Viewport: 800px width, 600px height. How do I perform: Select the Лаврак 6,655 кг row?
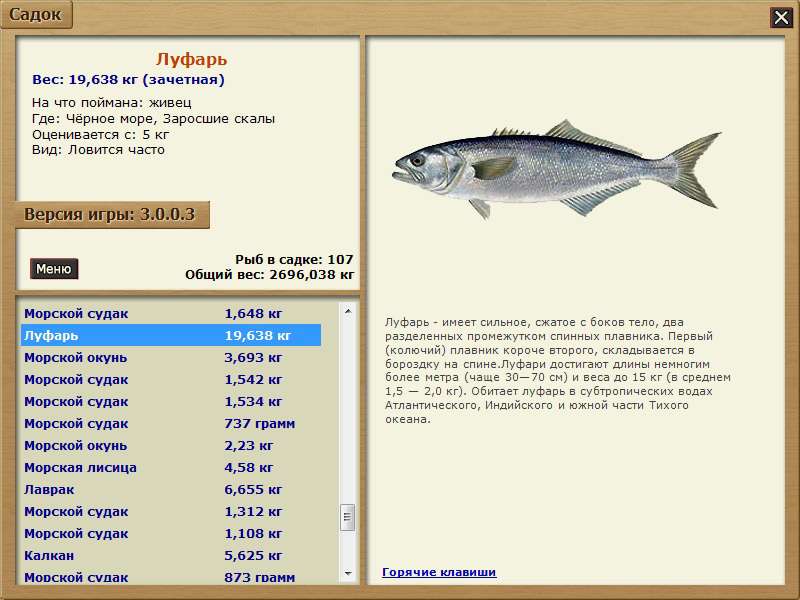click(x=170, y=490)
